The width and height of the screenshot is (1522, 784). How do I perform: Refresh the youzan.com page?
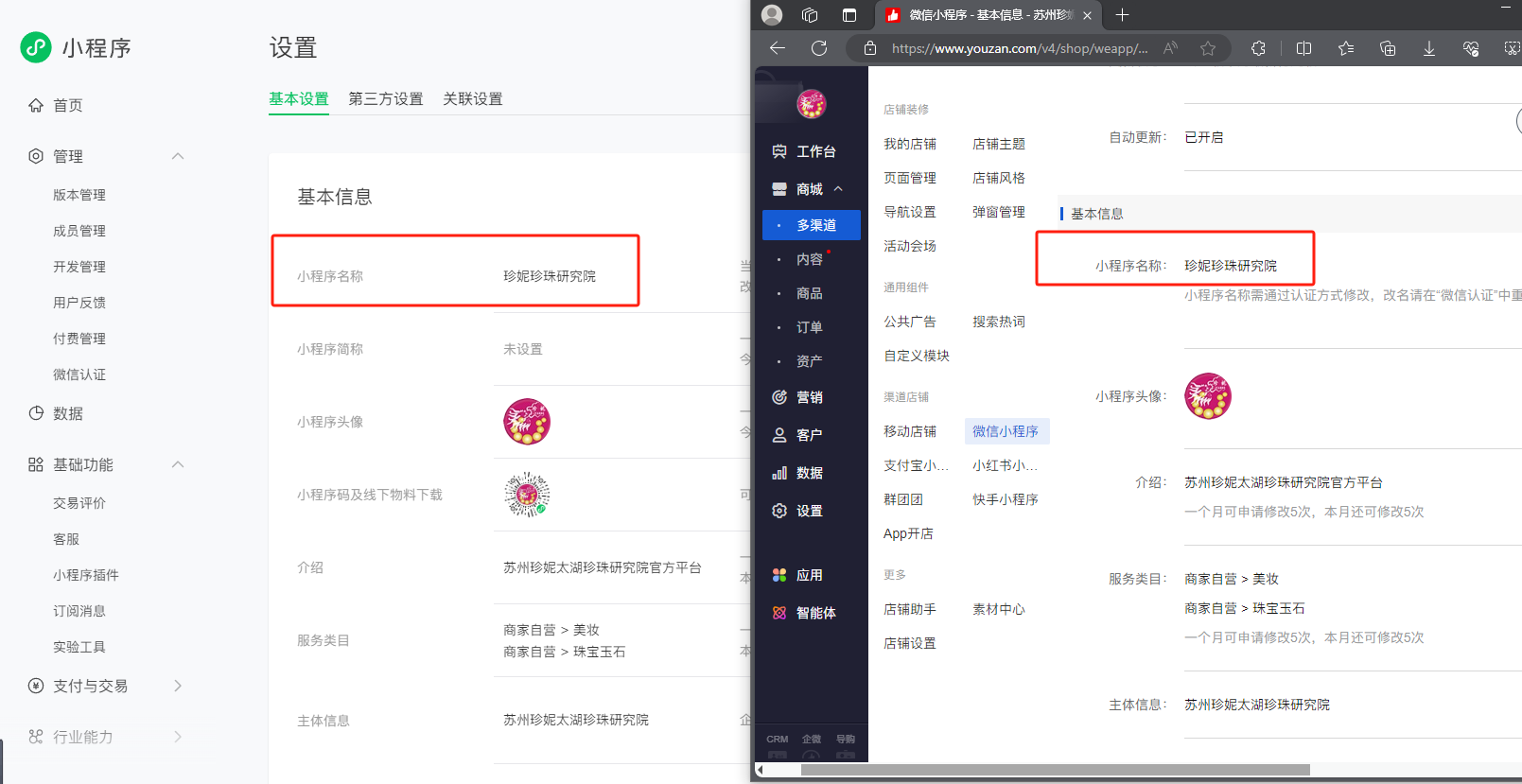819,48
